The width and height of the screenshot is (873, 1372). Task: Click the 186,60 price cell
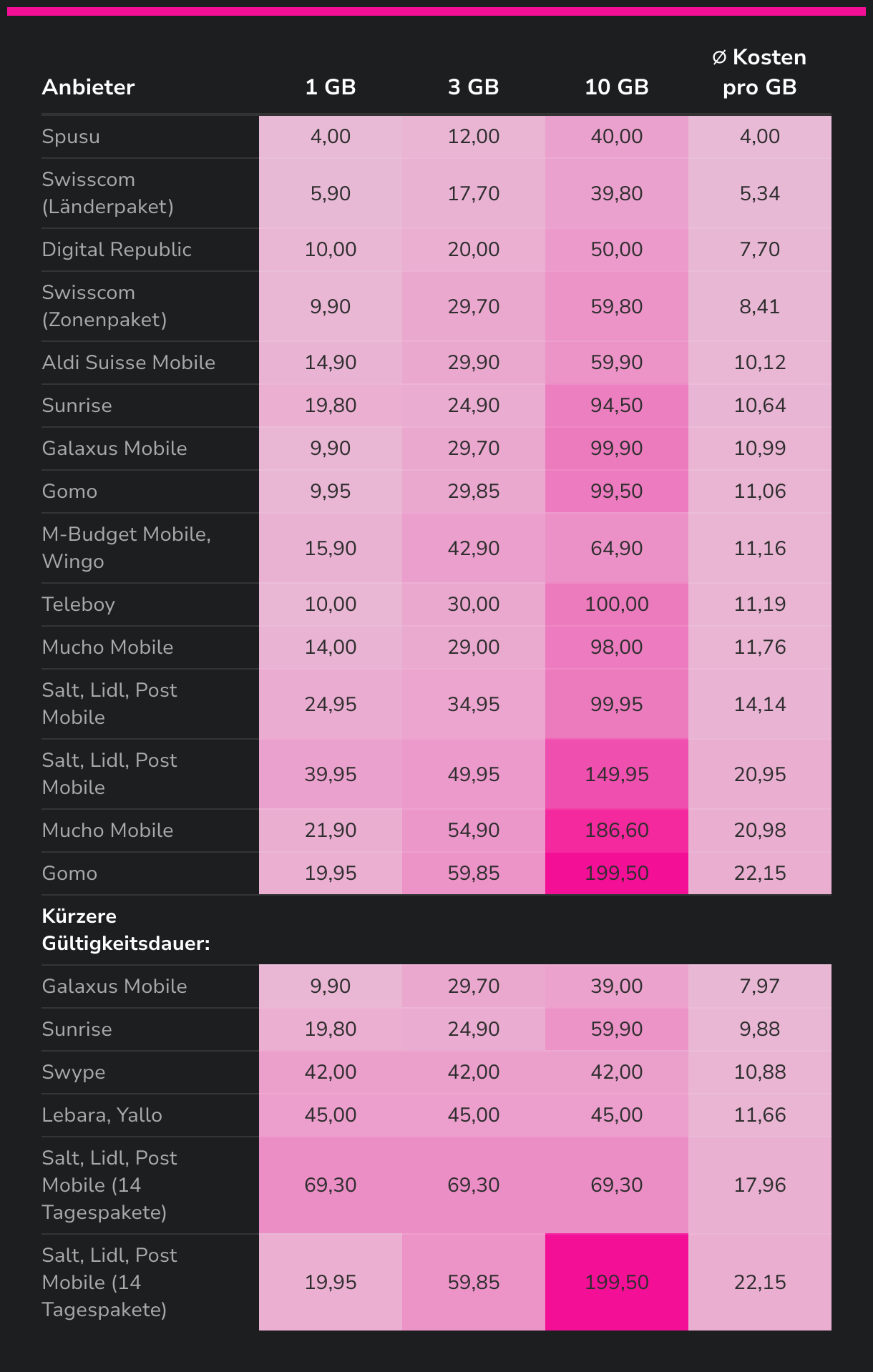tap(616, 830)
